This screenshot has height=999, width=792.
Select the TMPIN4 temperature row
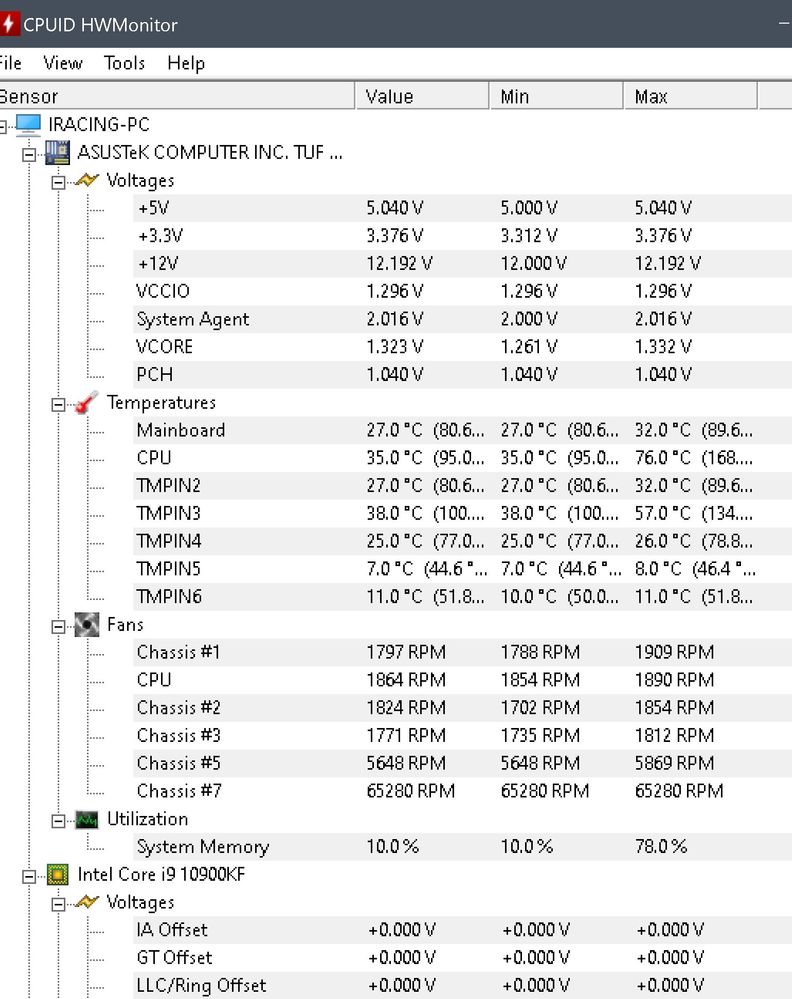[462, 541]
